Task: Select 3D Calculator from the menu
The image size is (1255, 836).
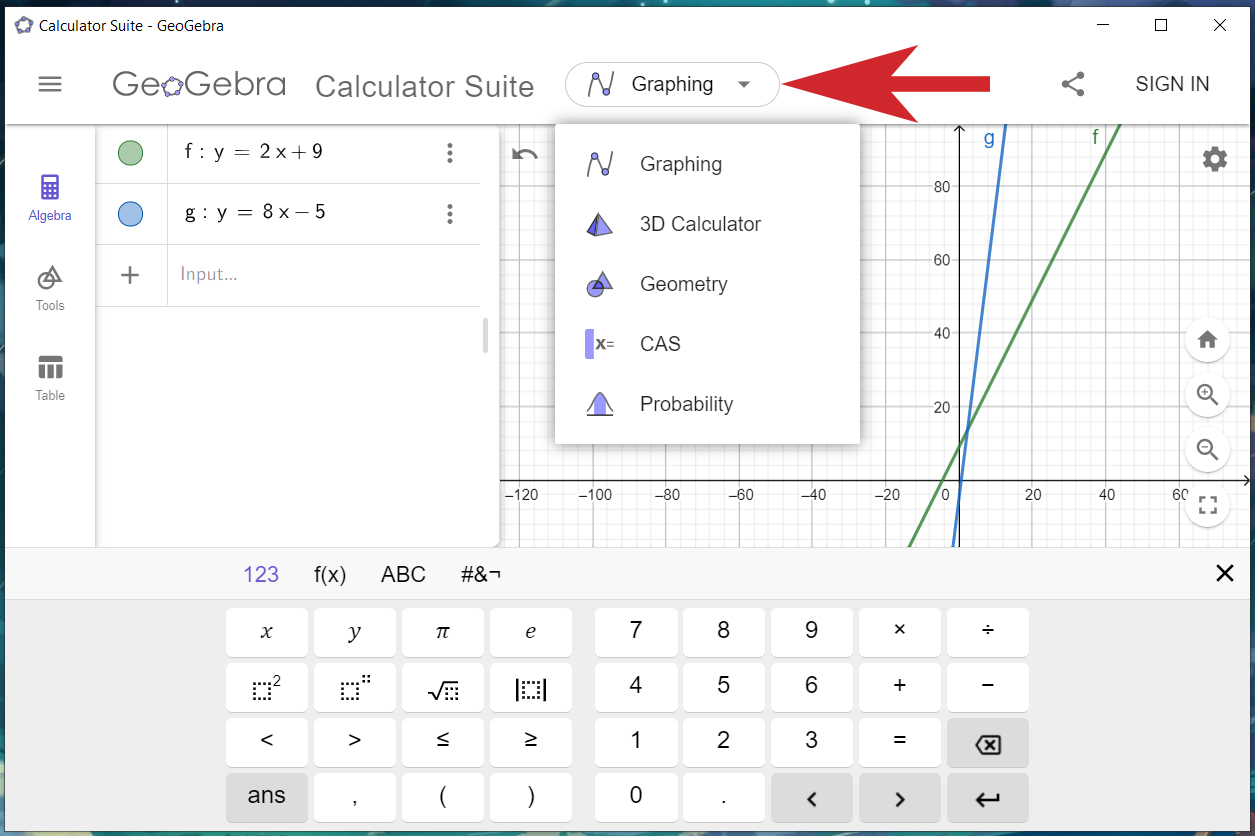Action: 707,224
